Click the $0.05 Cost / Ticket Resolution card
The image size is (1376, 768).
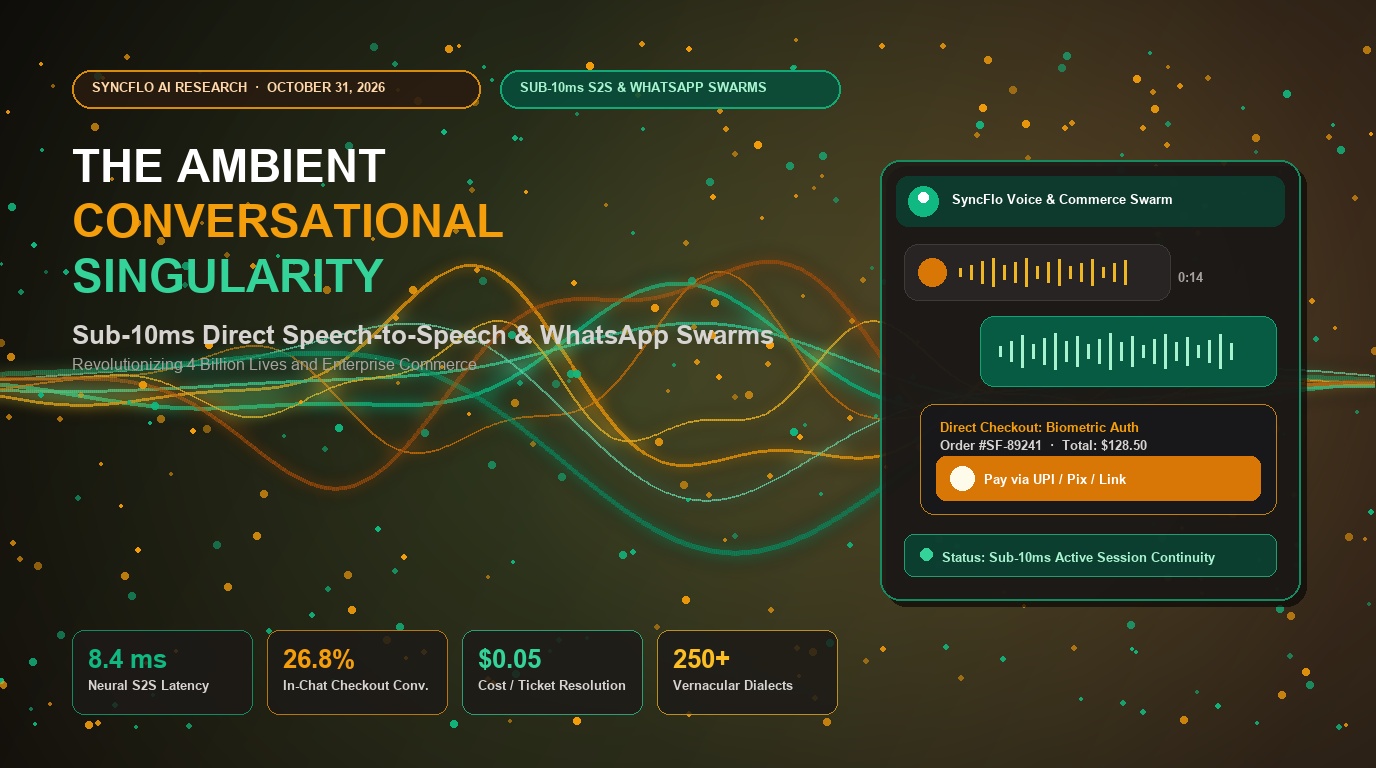click(552, 672)
